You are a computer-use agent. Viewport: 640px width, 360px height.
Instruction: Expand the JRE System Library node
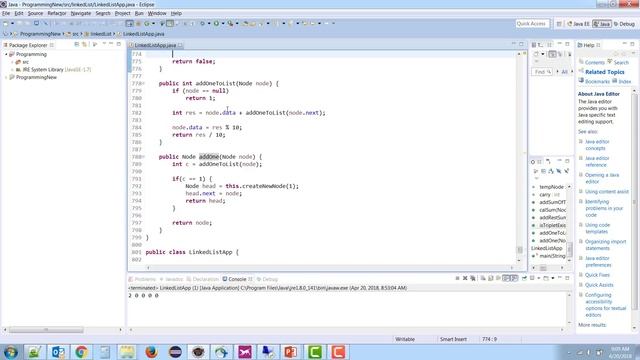pos(12,70)
